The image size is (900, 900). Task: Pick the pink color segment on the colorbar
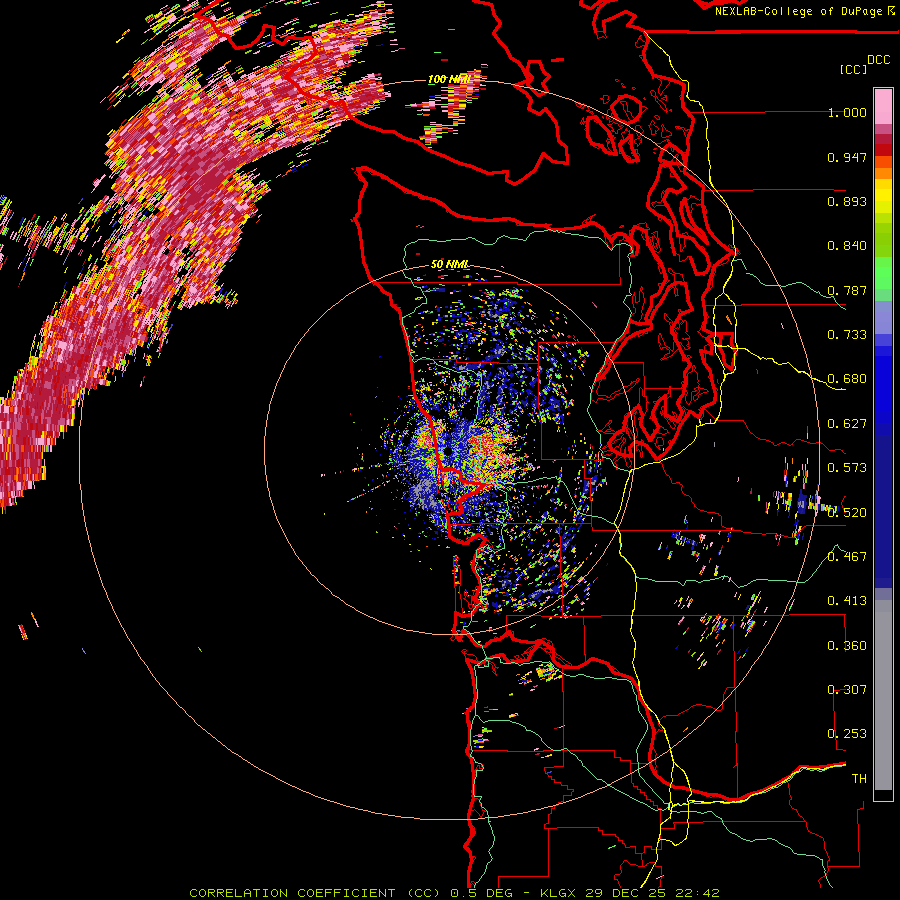[883, 106]
